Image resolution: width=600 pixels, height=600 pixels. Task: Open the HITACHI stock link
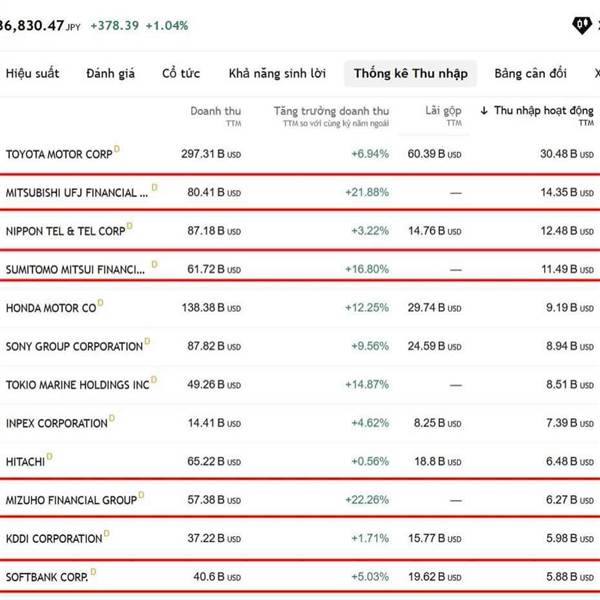[x=25, y=462]
